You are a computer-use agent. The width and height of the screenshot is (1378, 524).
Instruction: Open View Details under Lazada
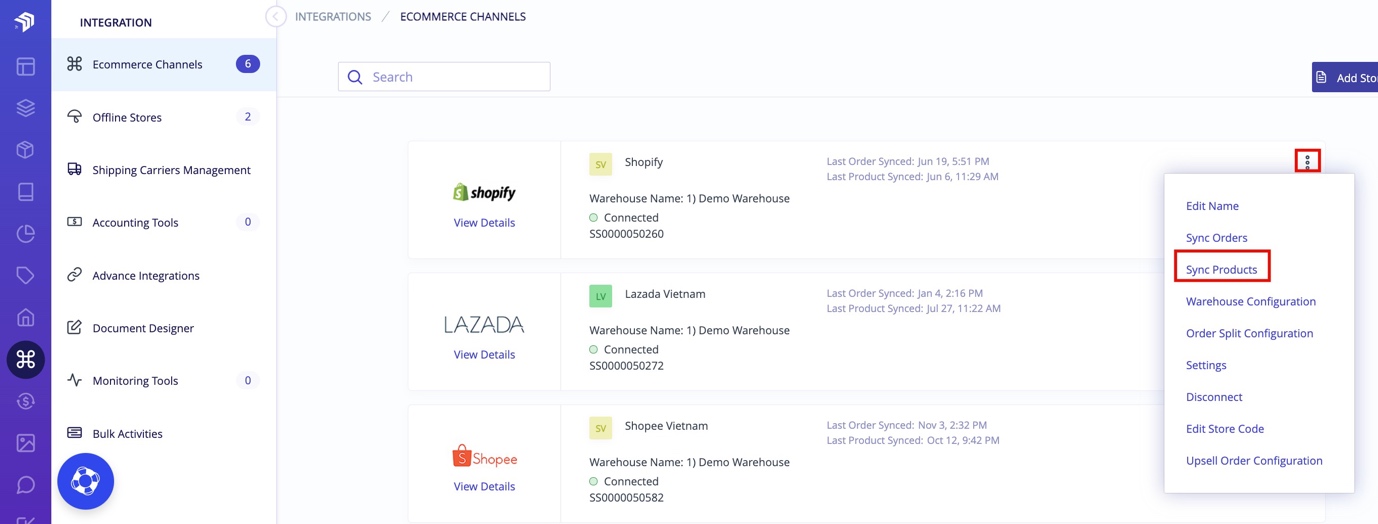(484, 355)
